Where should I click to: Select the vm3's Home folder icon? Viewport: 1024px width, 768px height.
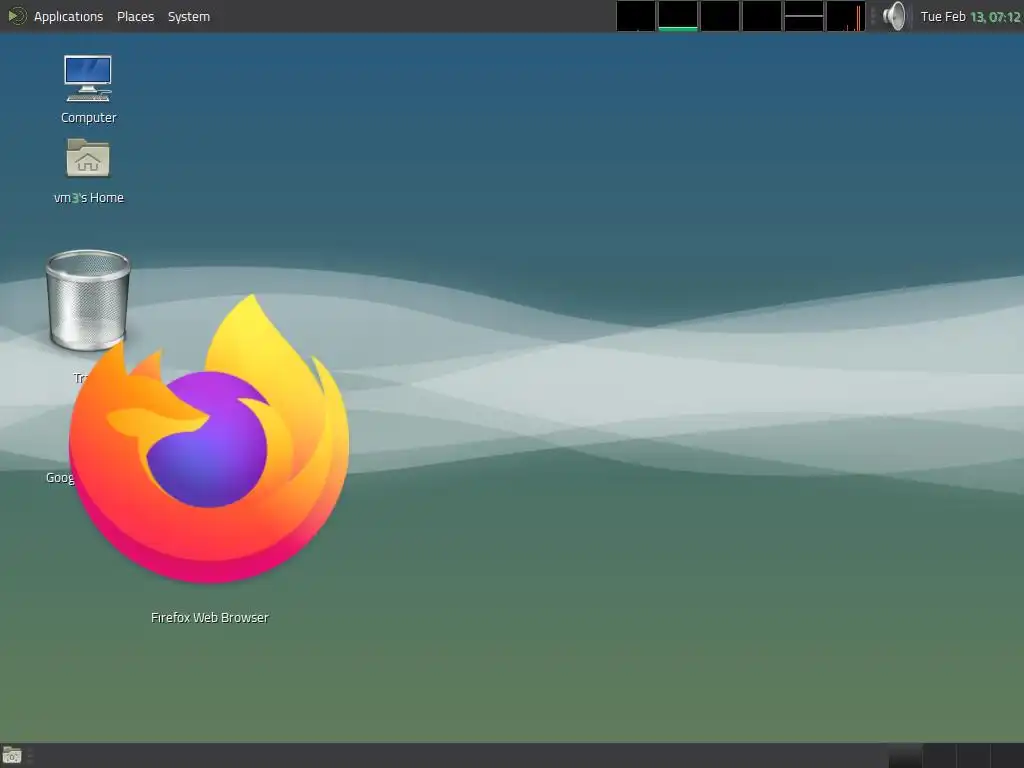[x=88, y=158]
